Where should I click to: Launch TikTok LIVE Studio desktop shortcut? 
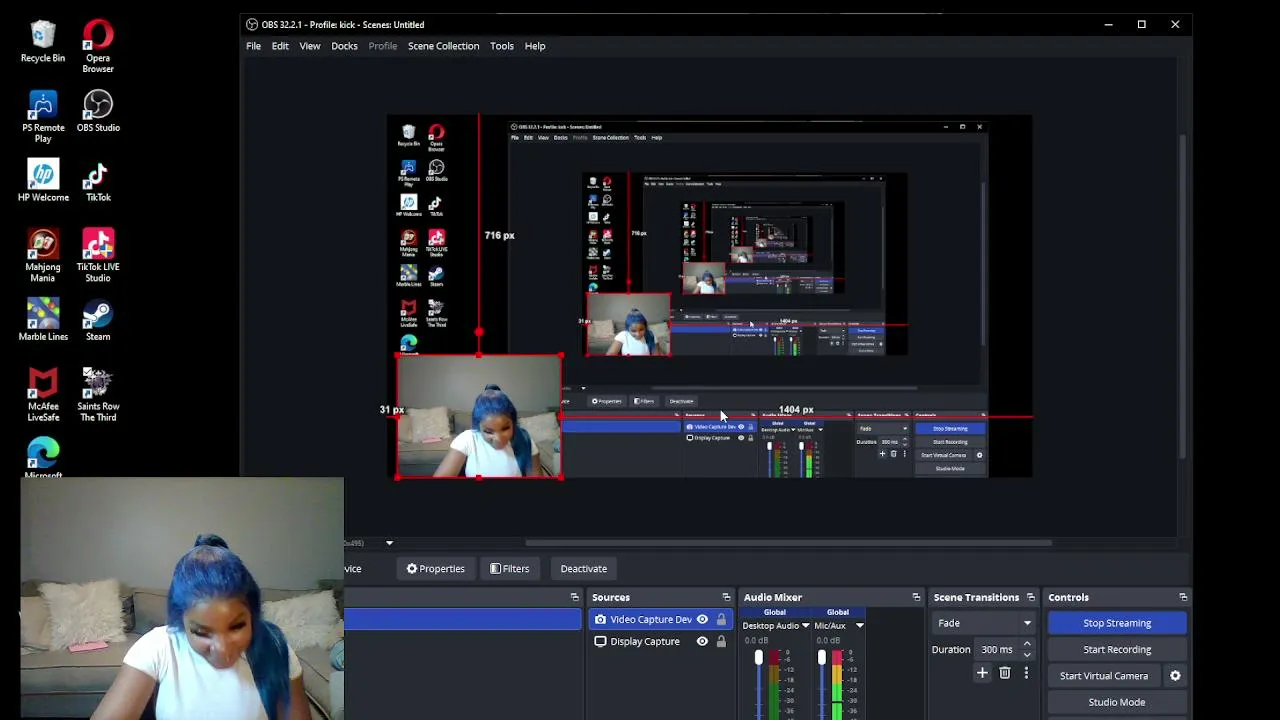tap(98, 256)
